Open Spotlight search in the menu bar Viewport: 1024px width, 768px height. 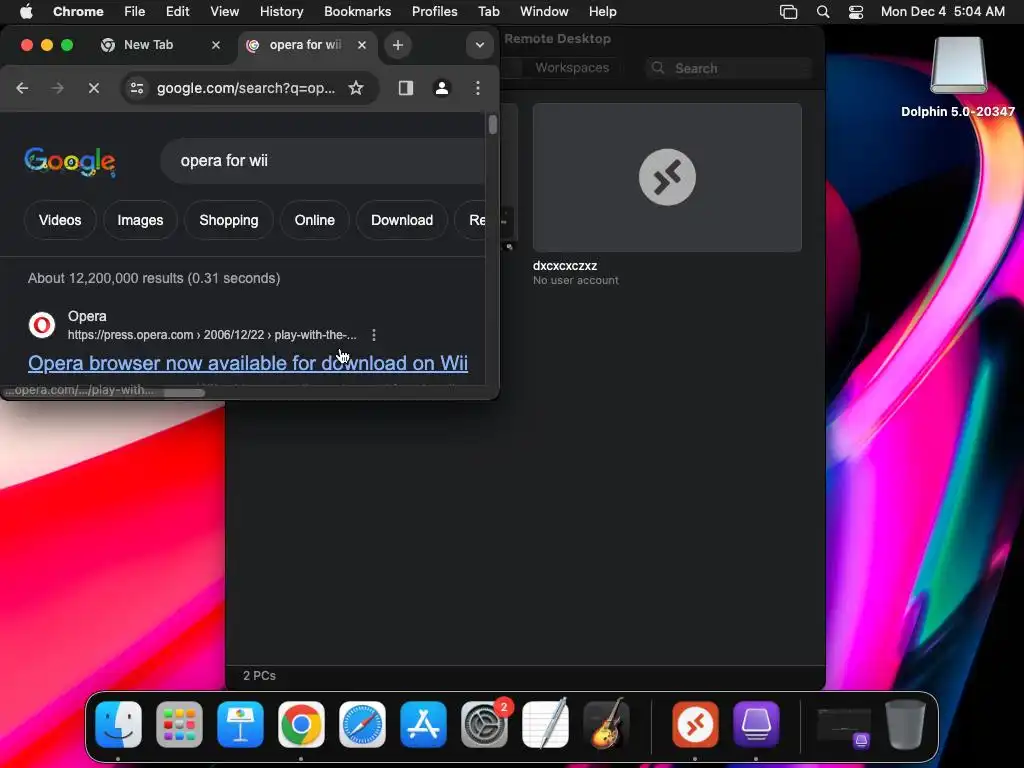823,12
